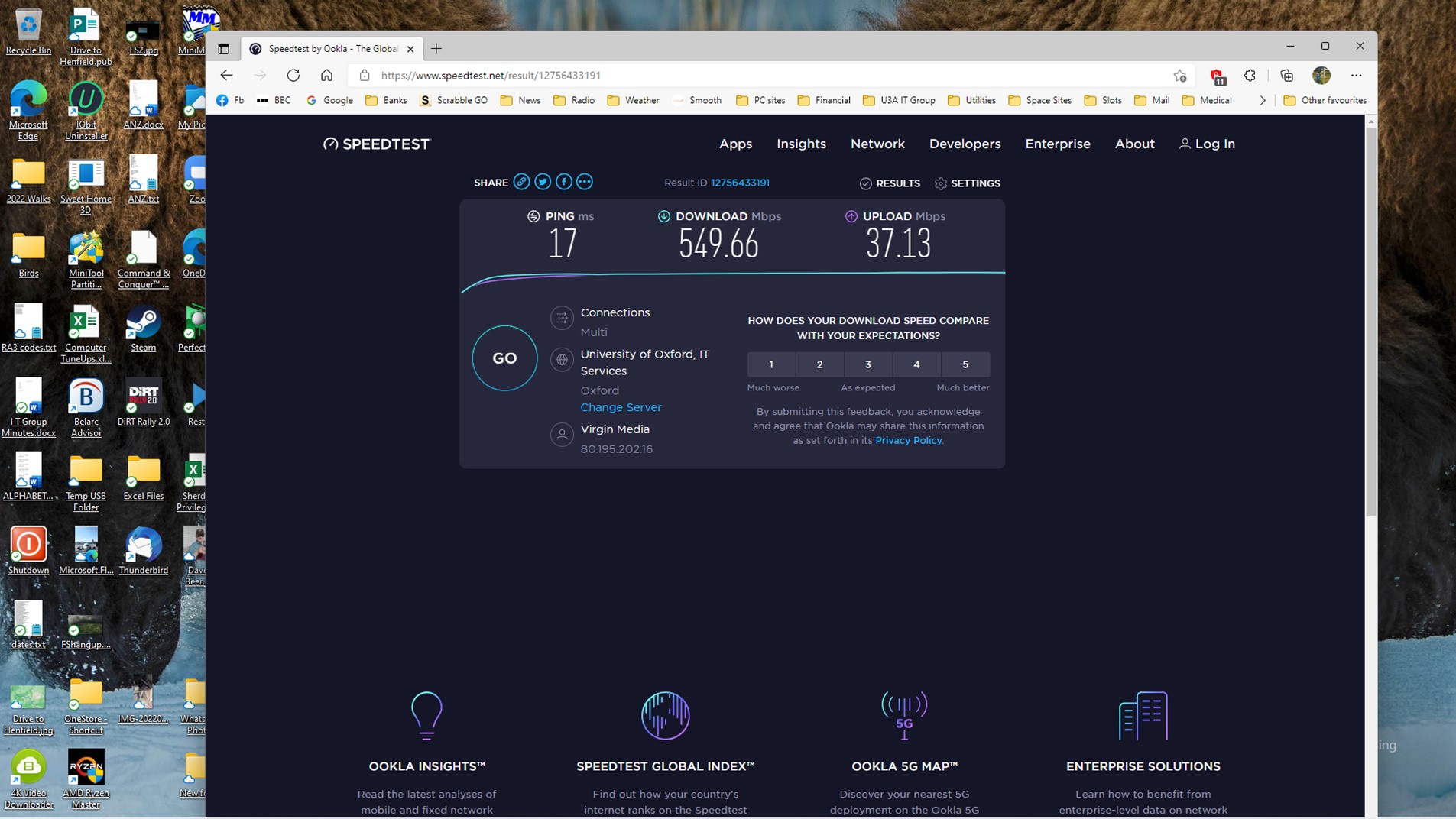Share the result on Facebook
Screen dimensions: 1456x819
[x=563, y=182]
